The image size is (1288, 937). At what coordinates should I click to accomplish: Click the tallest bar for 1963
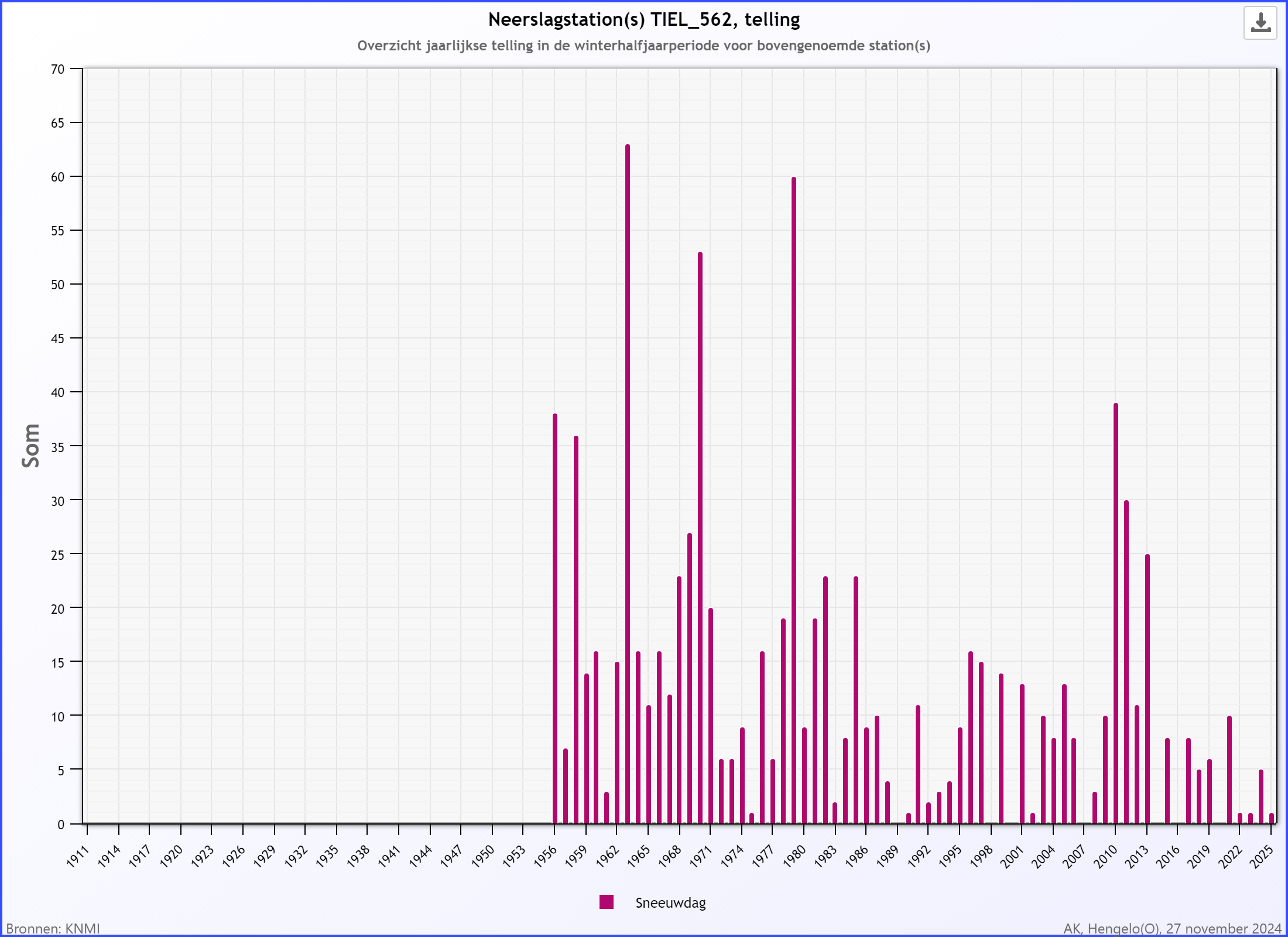(628, 484)
